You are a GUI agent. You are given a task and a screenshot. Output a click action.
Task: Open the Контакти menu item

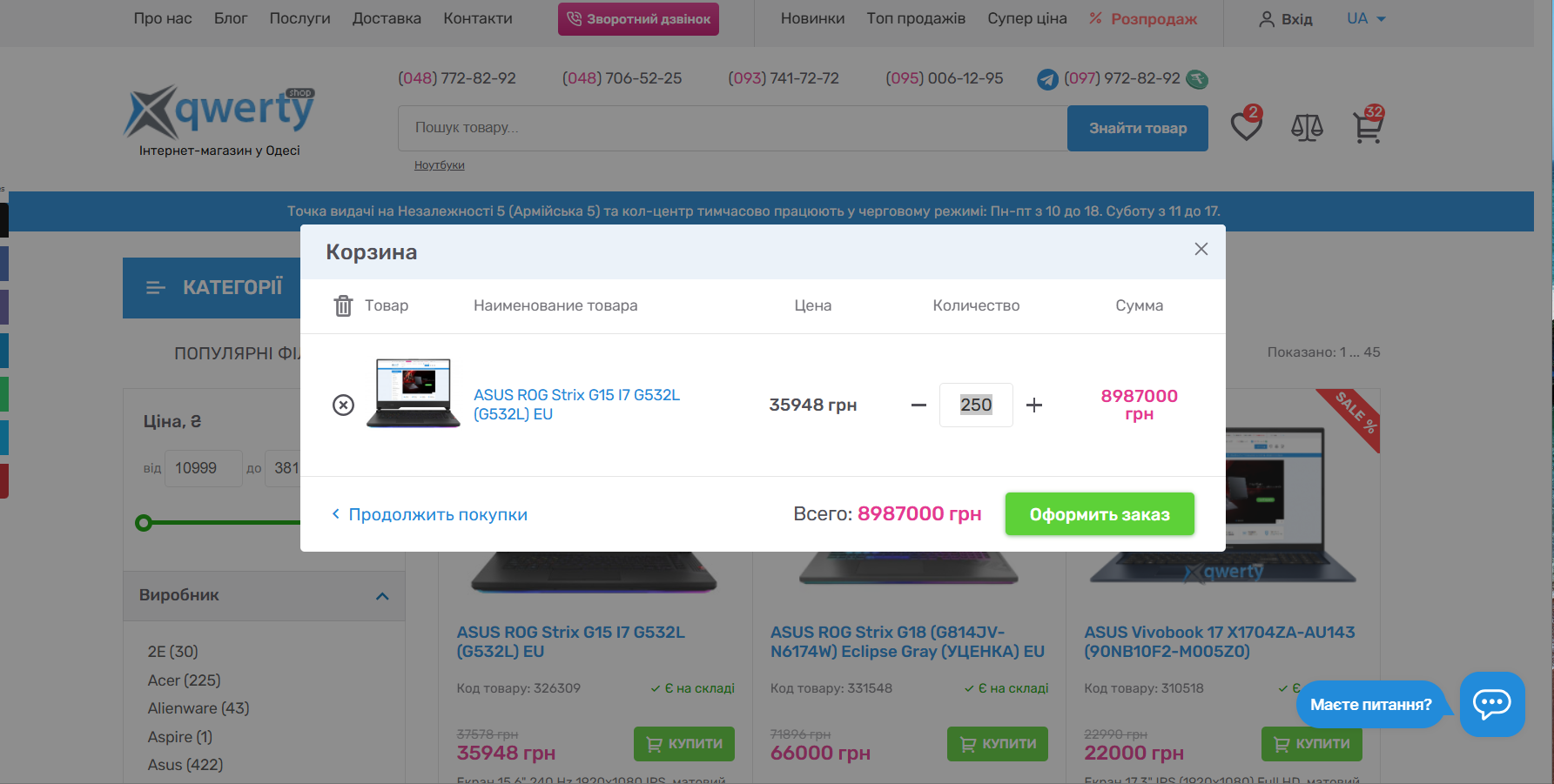tap(478, 18)
